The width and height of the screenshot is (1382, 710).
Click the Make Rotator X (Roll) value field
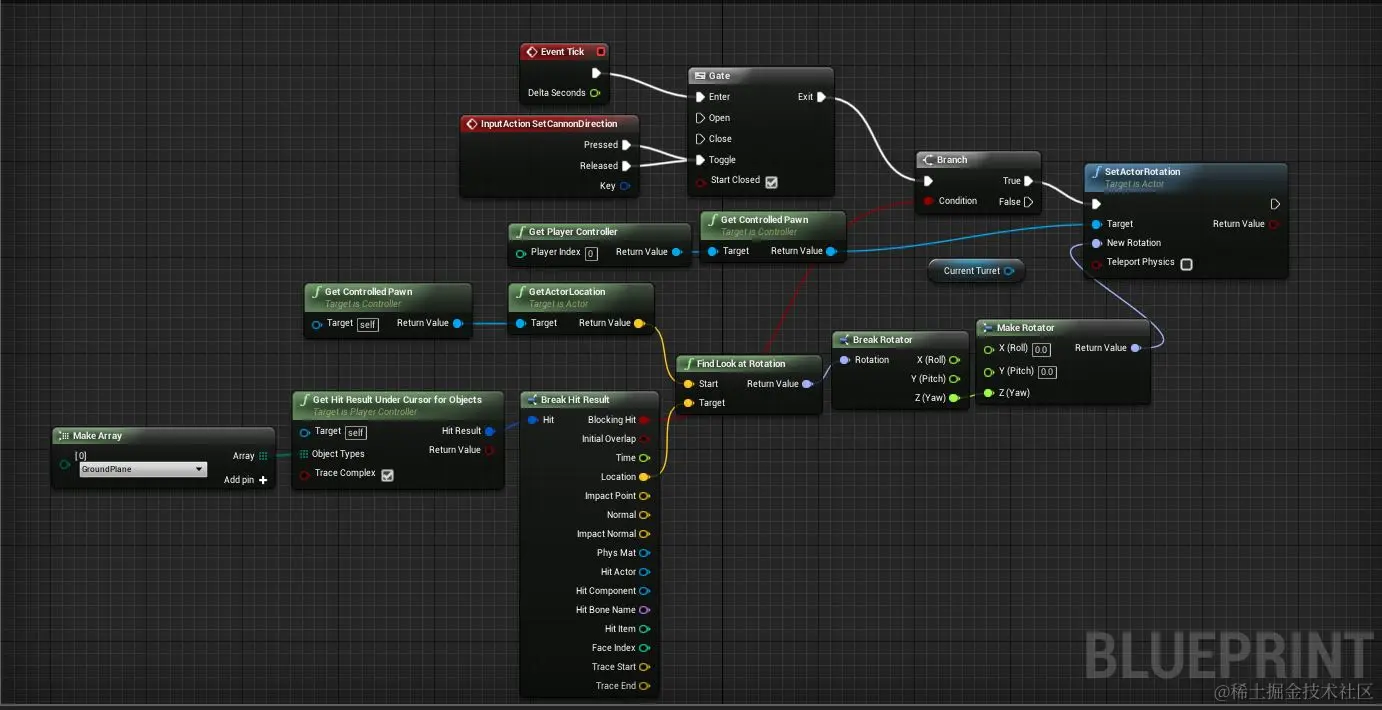coord(1041,350)
